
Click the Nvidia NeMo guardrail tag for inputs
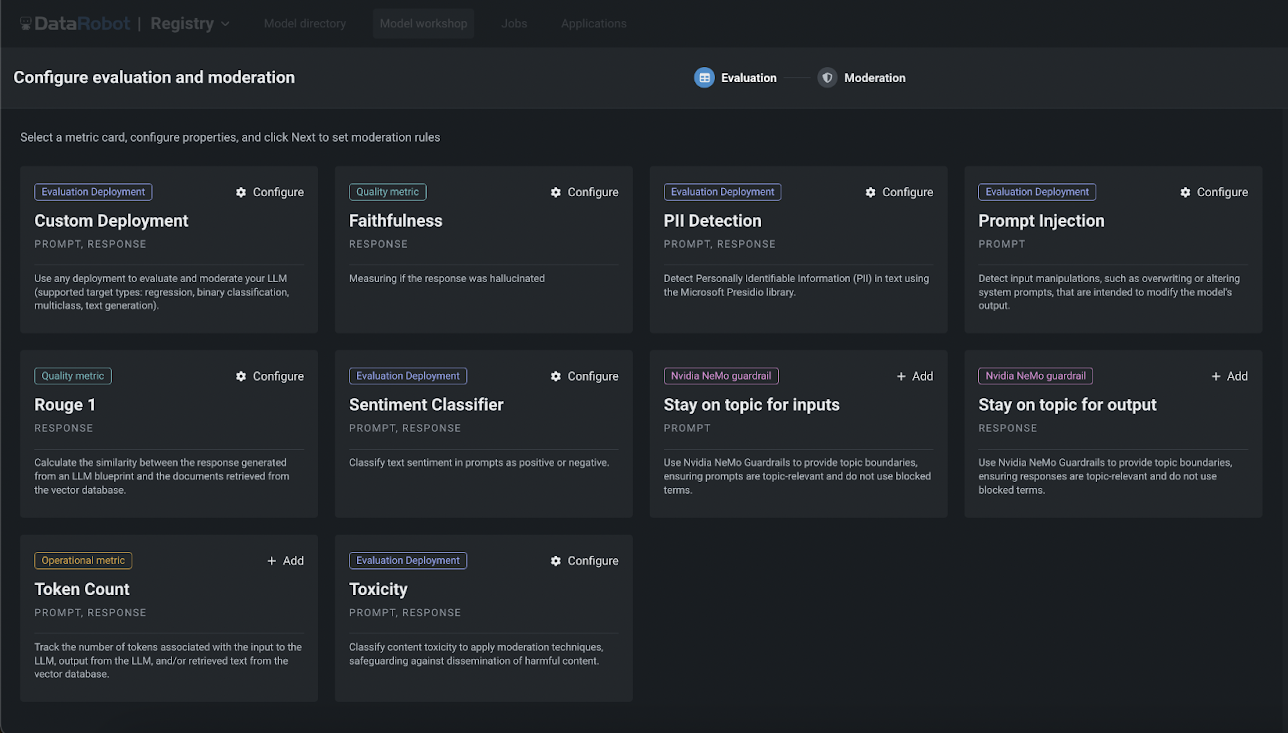tap(721, 376)
